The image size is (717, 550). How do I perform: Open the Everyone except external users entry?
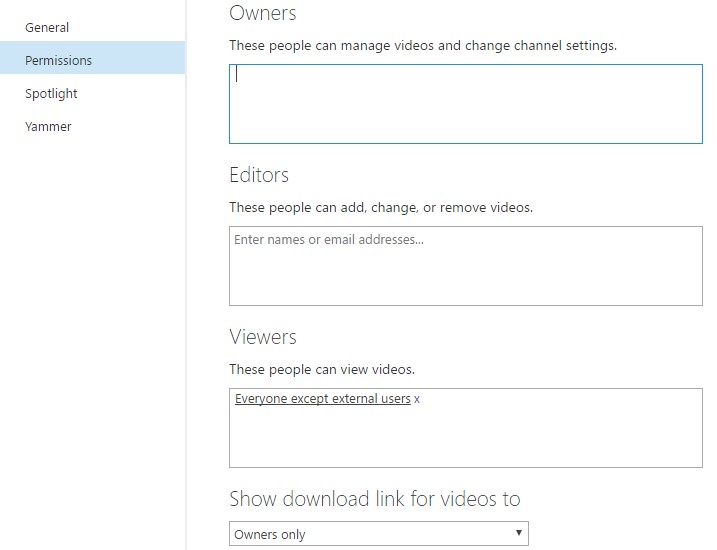coord(322,399)
